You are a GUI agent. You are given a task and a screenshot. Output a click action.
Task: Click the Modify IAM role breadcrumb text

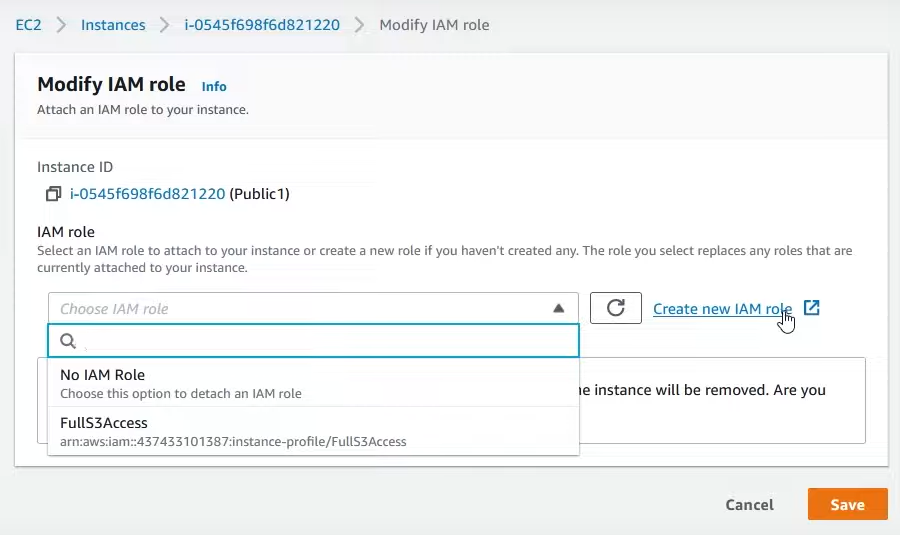pos(435,25)
